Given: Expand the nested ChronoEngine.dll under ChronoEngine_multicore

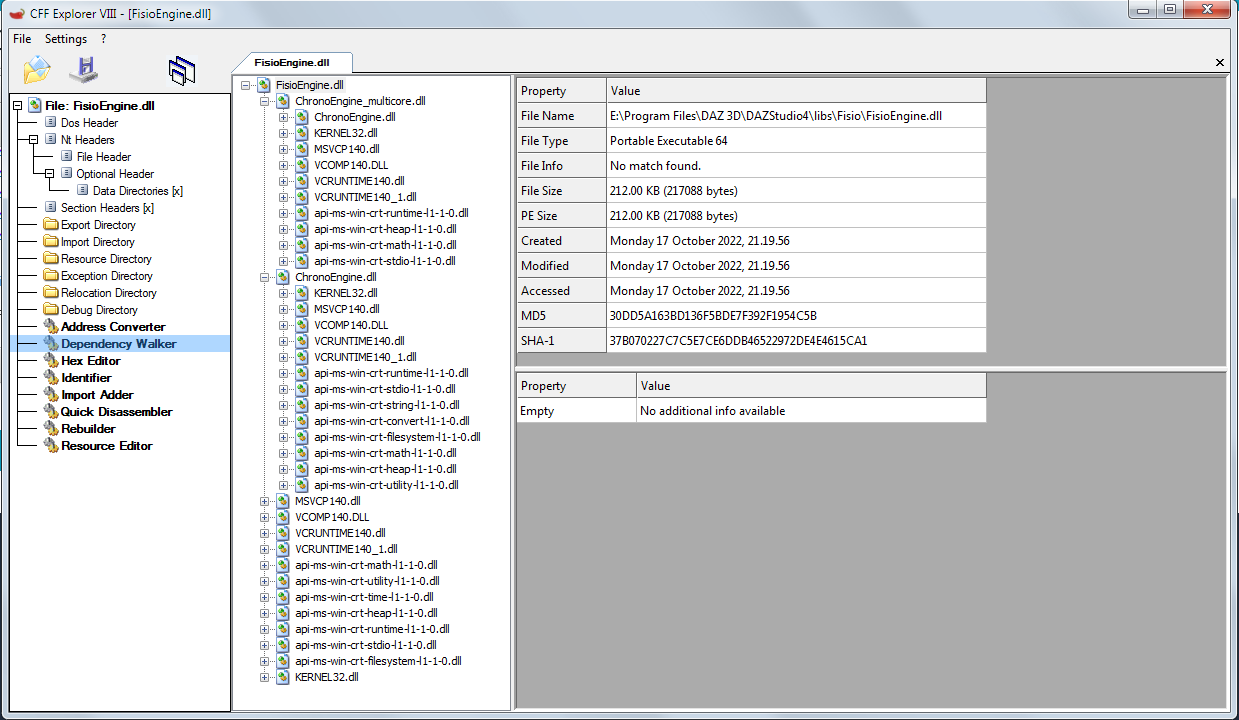Looking at the screenshot, I should 284,117.
